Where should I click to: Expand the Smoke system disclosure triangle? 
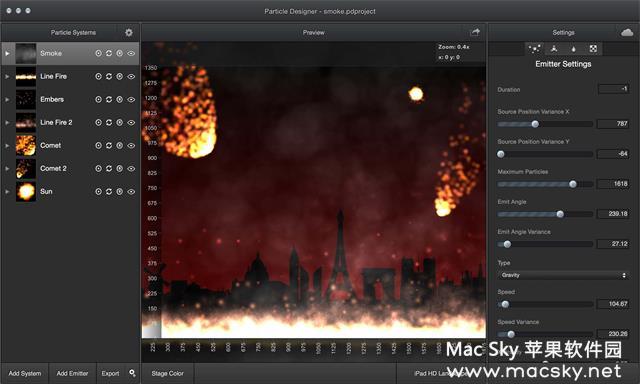[7, 53]
